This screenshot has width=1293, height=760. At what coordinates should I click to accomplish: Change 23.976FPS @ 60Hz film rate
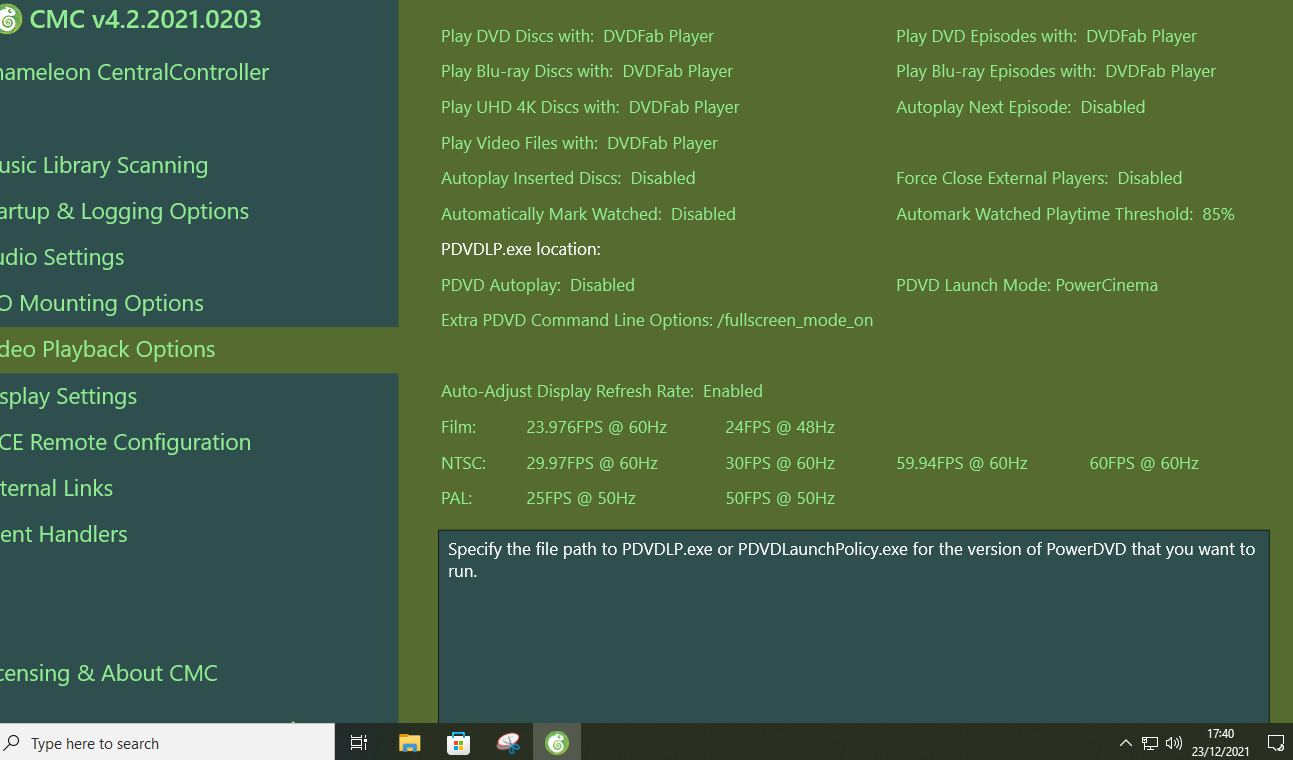[x=596, y=427]
